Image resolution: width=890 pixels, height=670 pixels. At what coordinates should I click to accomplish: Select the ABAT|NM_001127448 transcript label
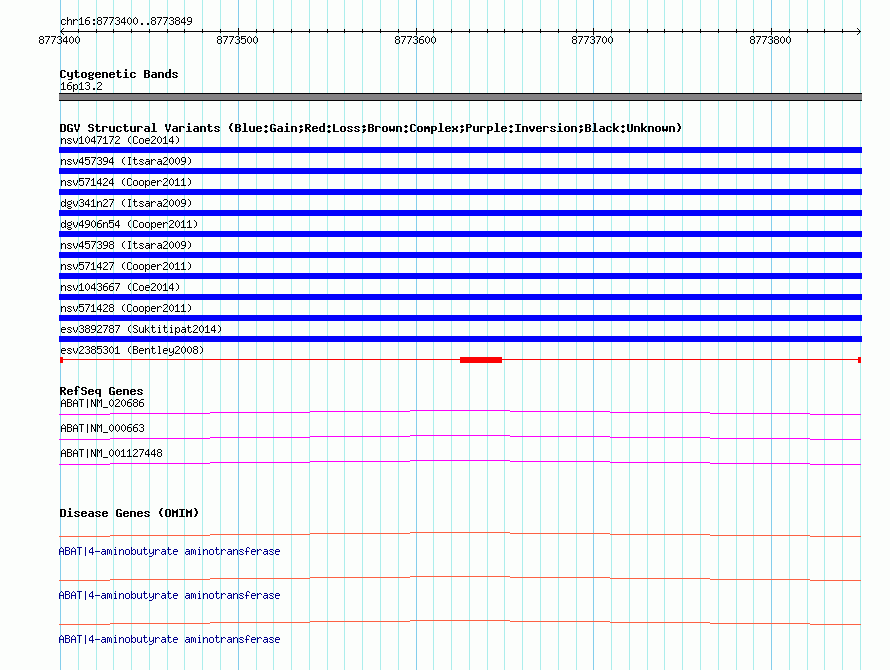111,454
